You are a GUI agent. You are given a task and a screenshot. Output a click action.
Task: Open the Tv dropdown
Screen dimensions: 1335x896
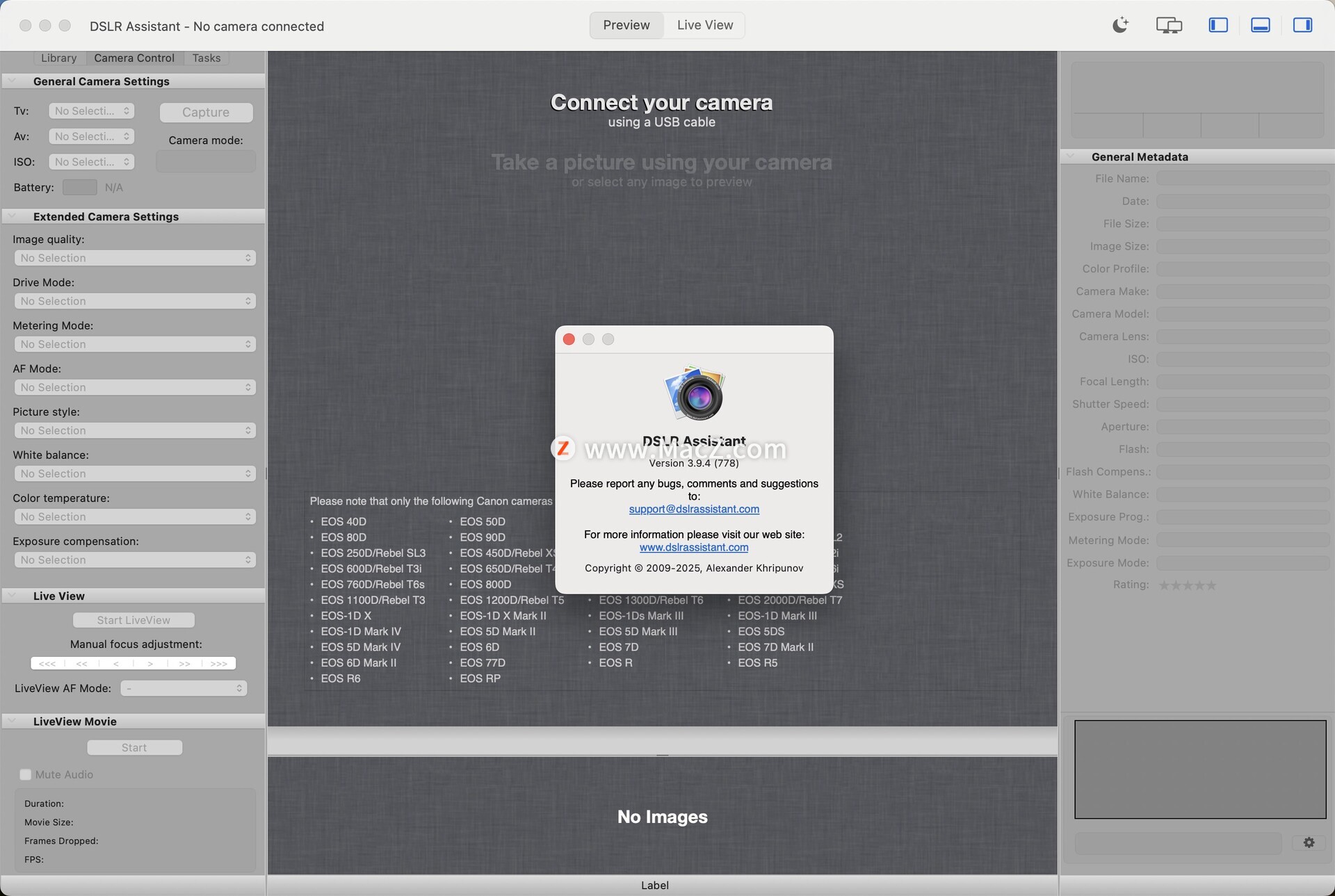point(92,111)
